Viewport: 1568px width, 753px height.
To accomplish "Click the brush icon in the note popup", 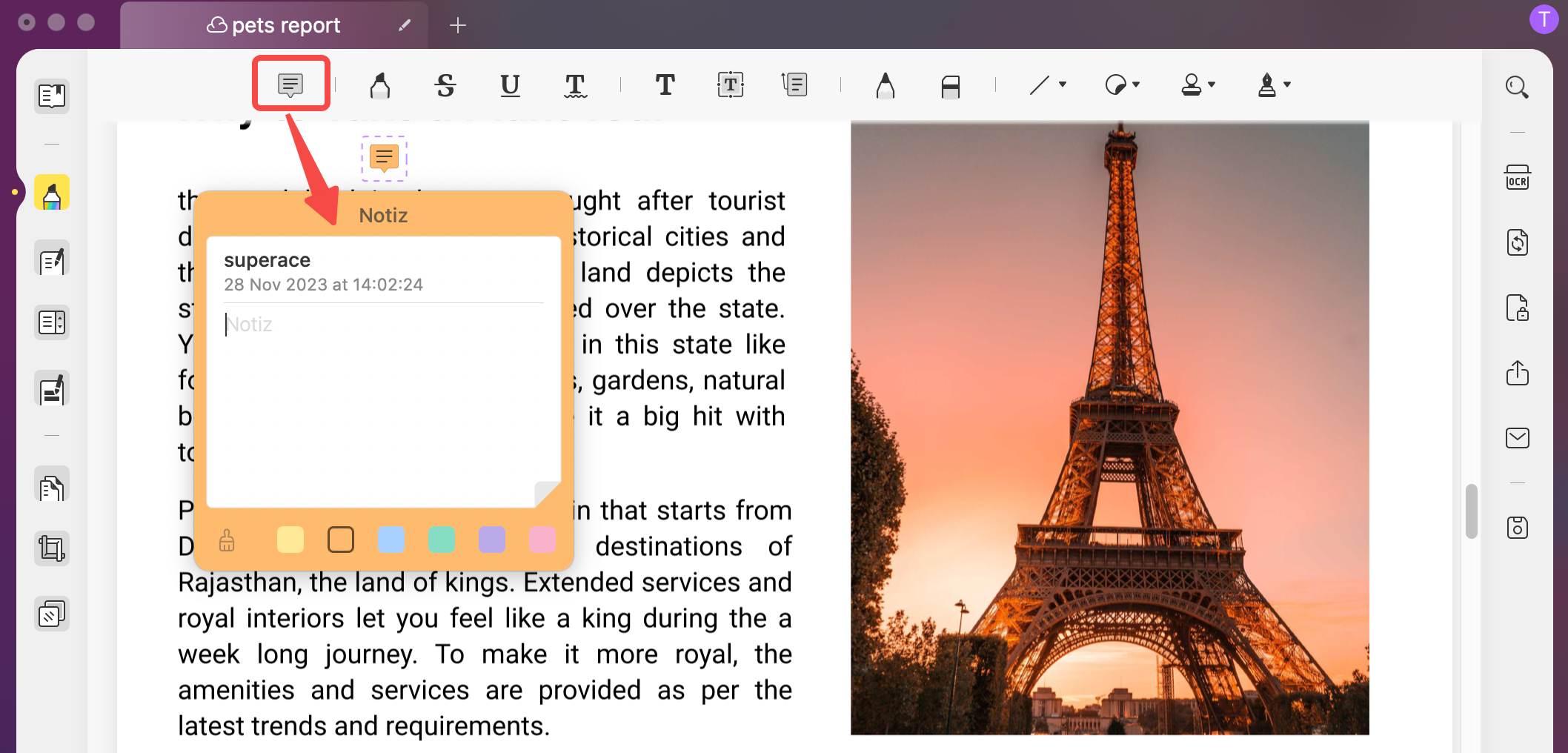I will [227, 540].
